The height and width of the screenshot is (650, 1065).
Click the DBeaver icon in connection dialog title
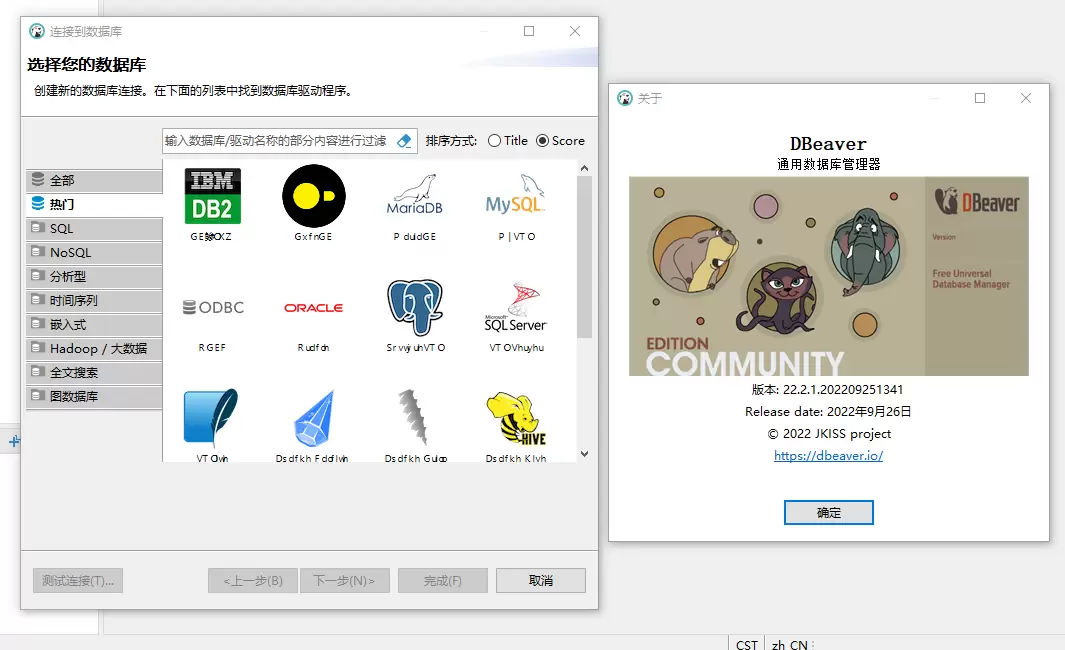[x=37, y=31]
